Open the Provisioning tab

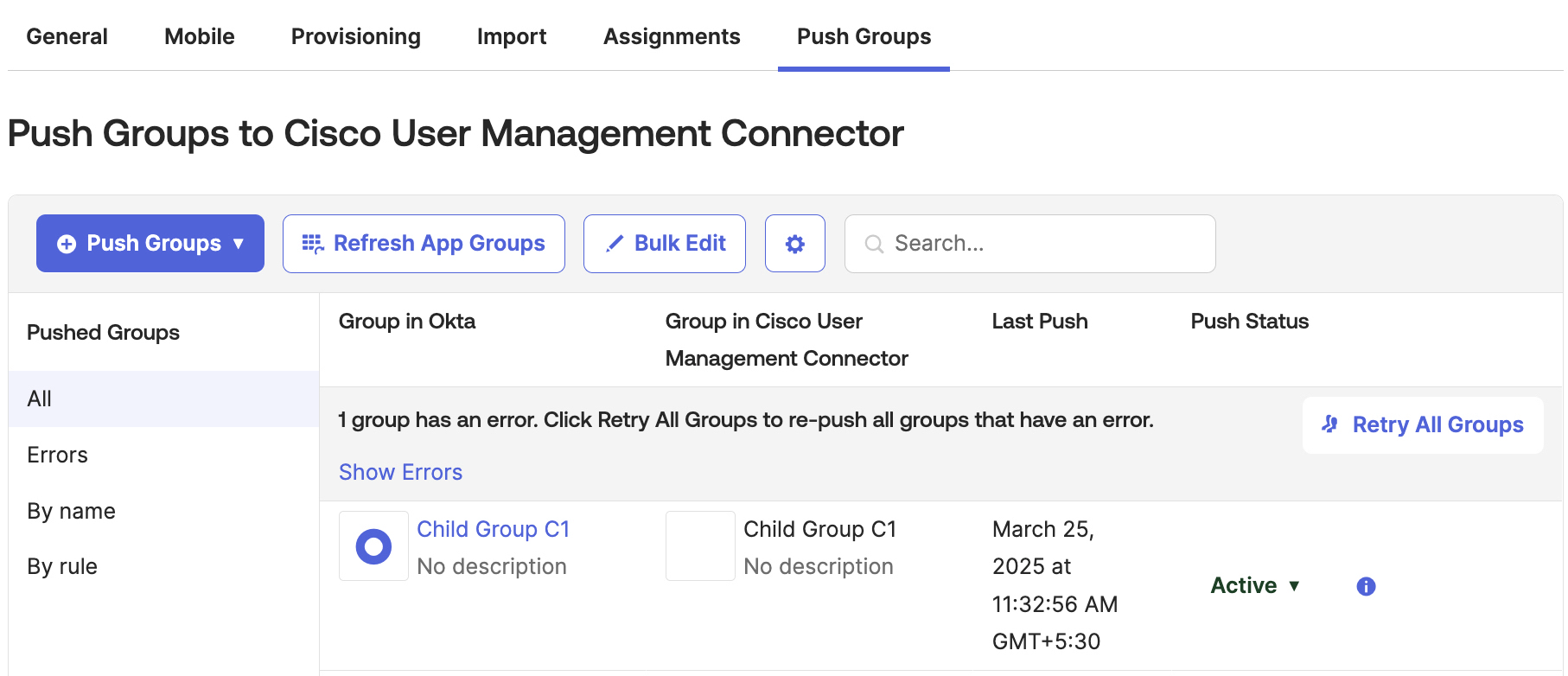tap(356, 36)
